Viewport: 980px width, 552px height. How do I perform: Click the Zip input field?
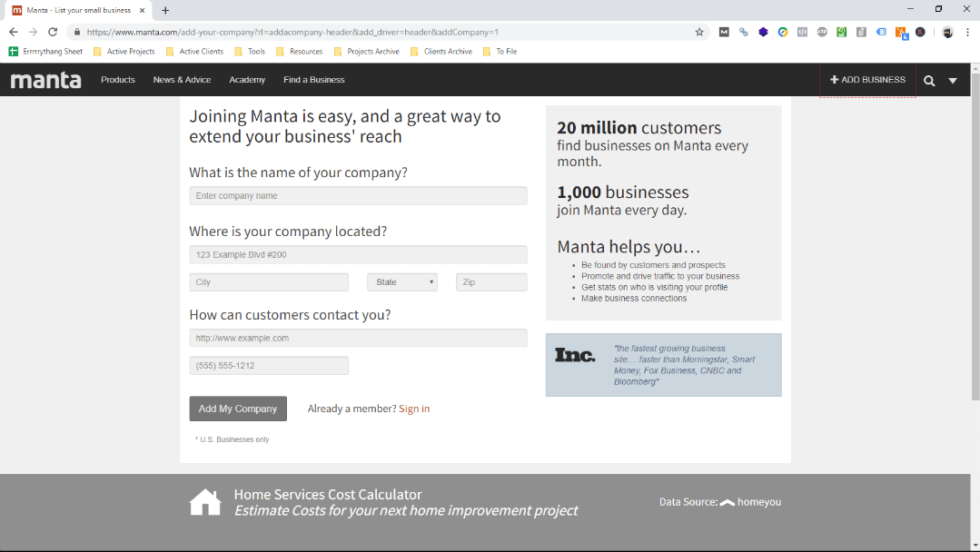click(x=491, y=282)
